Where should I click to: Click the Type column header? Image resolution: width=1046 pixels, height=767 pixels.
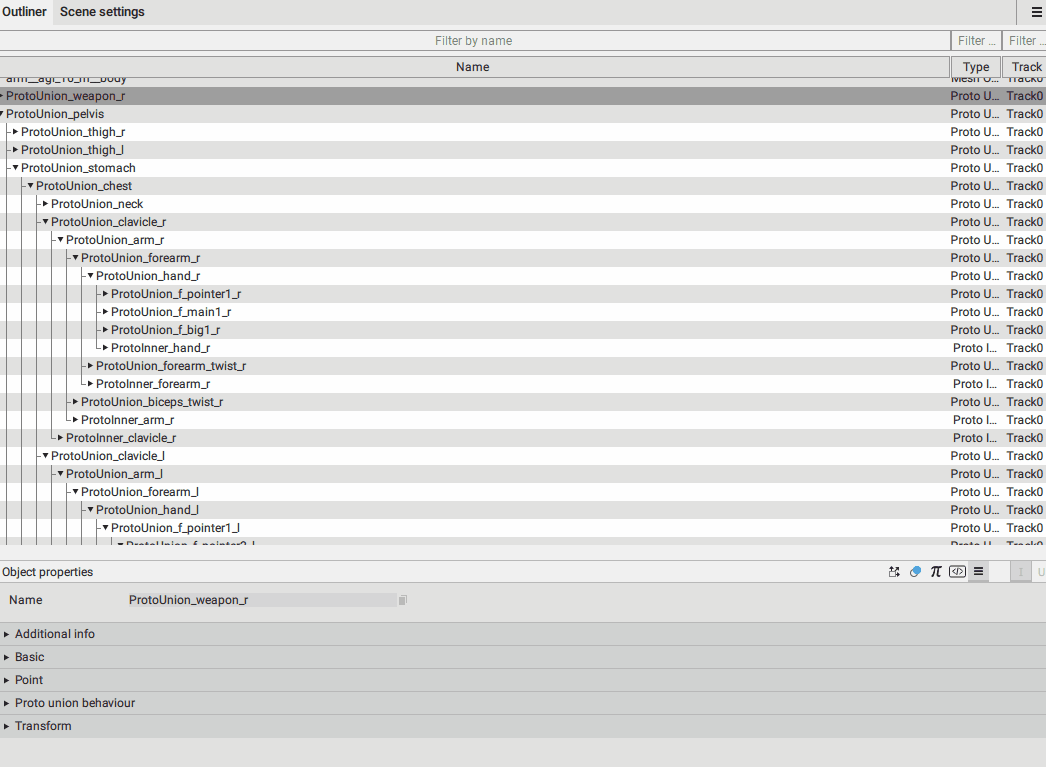[975, 67]
